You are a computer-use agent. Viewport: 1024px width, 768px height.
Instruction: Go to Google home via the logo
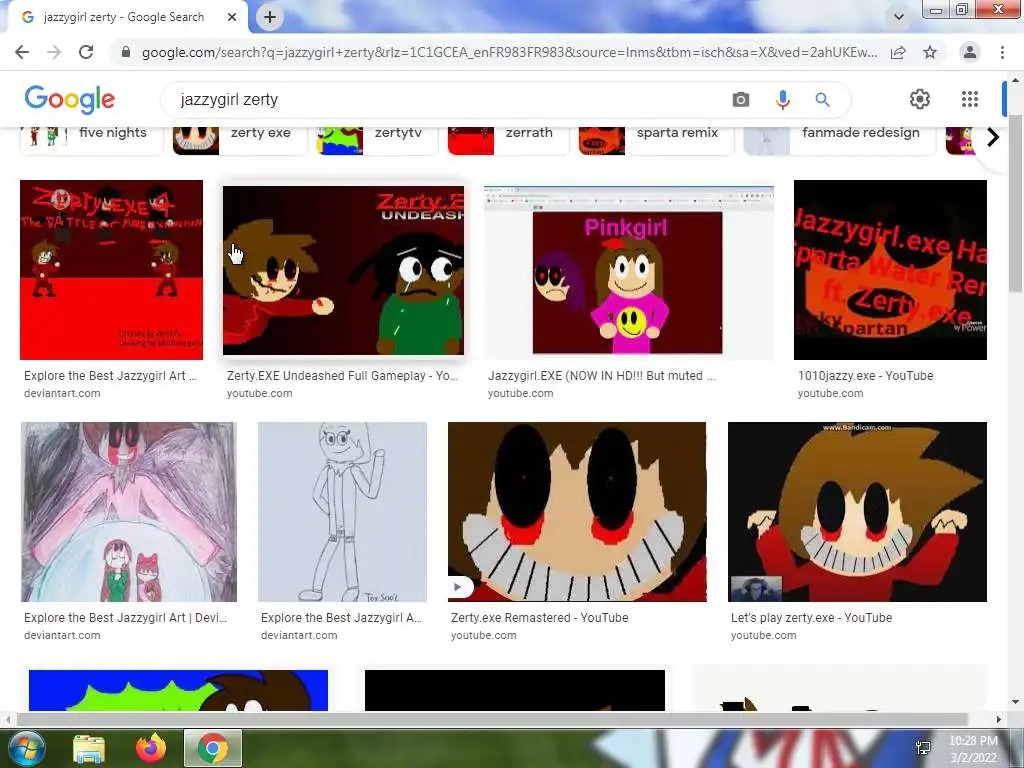70,99
